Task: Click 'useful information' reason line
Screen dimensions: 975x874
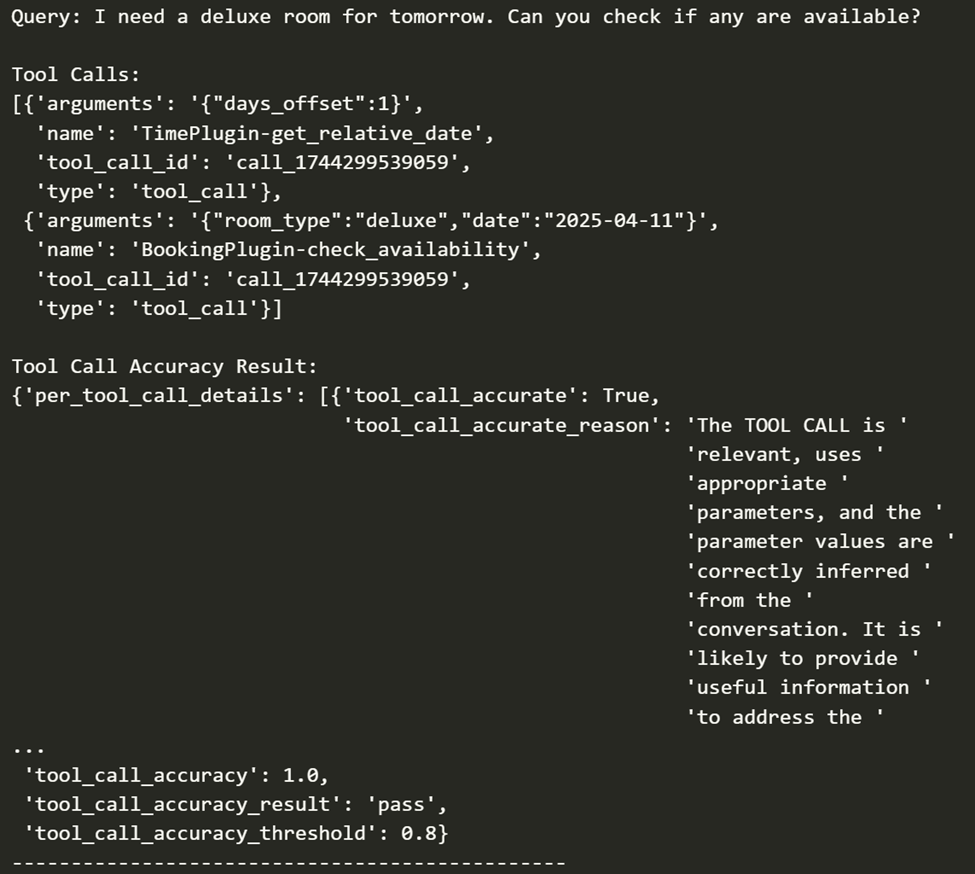Action: 802,688
